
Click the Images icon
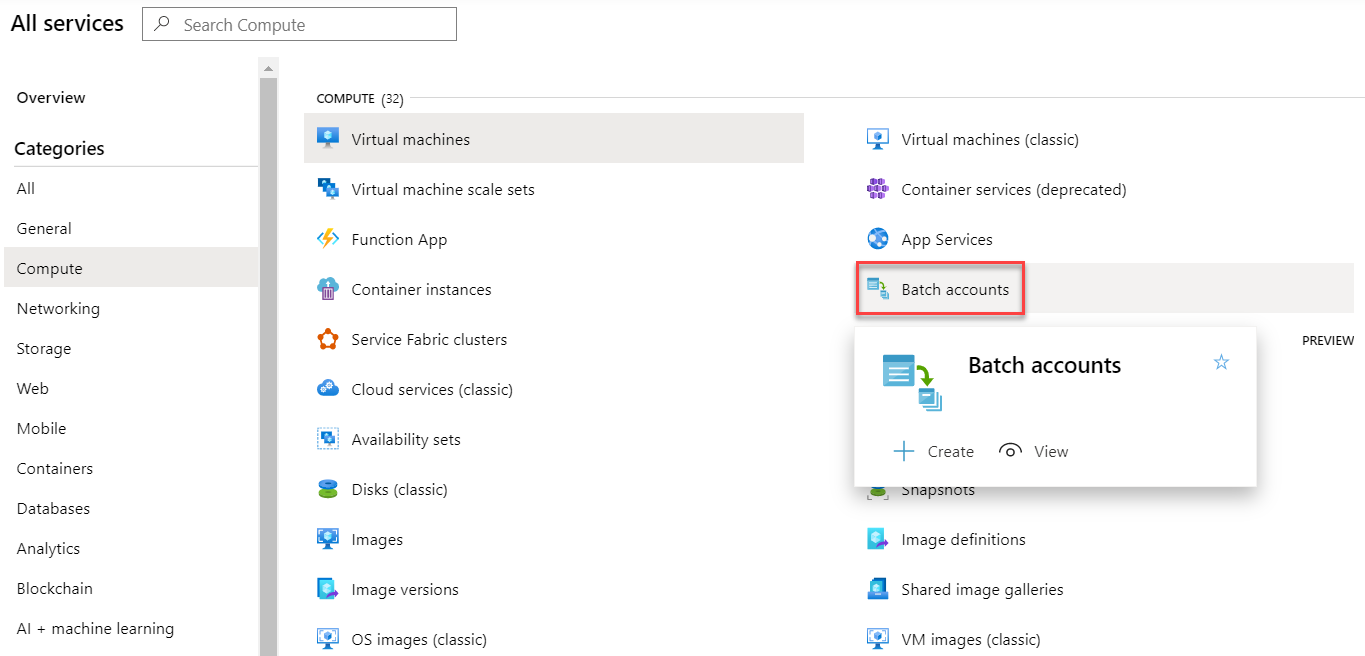coord(328,539)
